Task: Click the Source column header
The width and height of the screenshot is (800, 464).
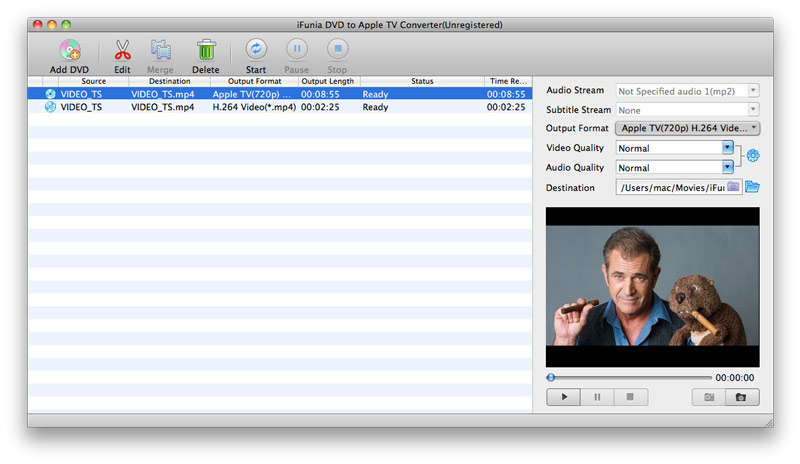Action: click(94, 81)
